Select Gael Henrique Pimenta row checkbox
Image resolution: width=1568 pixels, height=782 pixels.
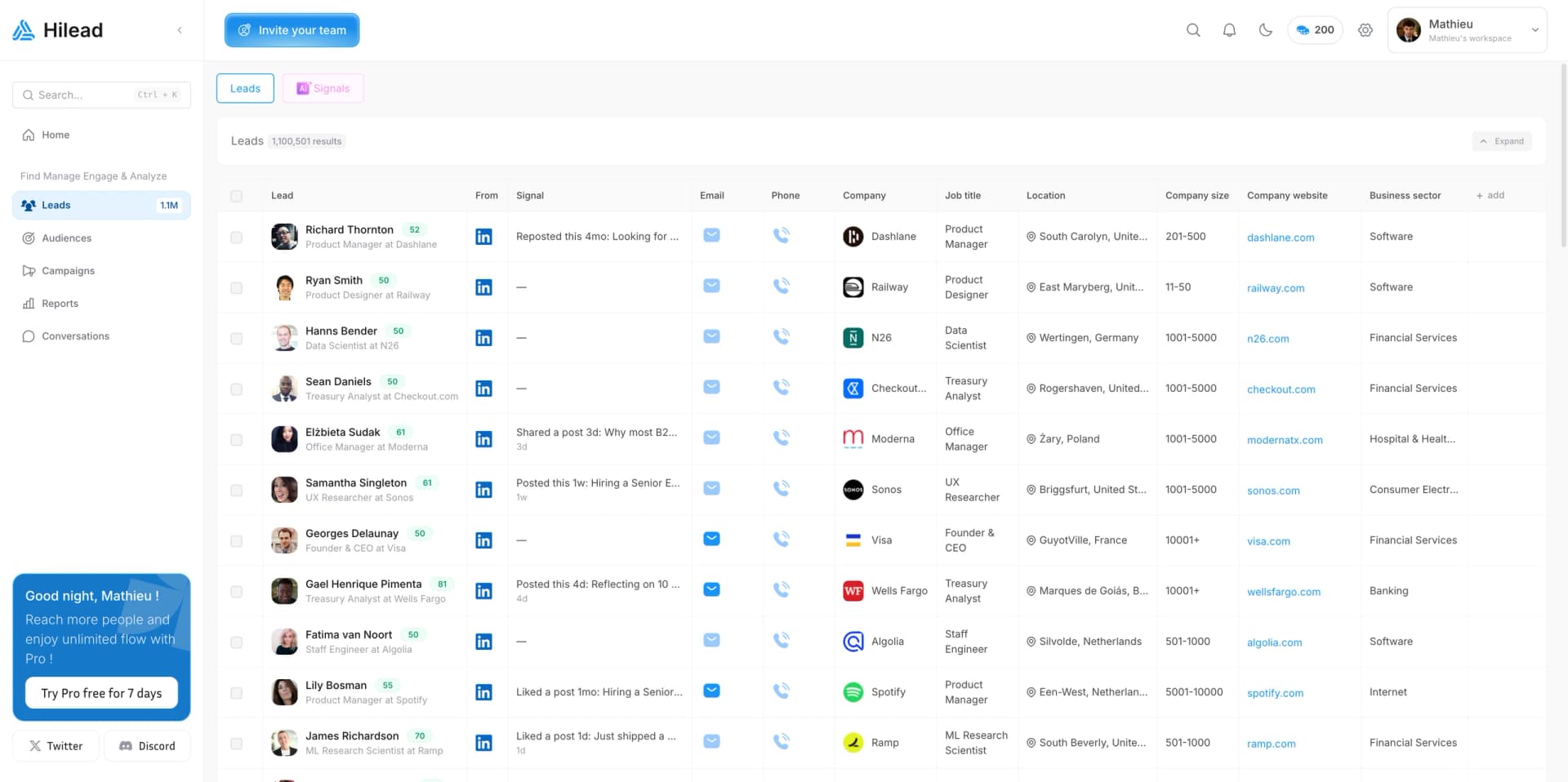236,592
